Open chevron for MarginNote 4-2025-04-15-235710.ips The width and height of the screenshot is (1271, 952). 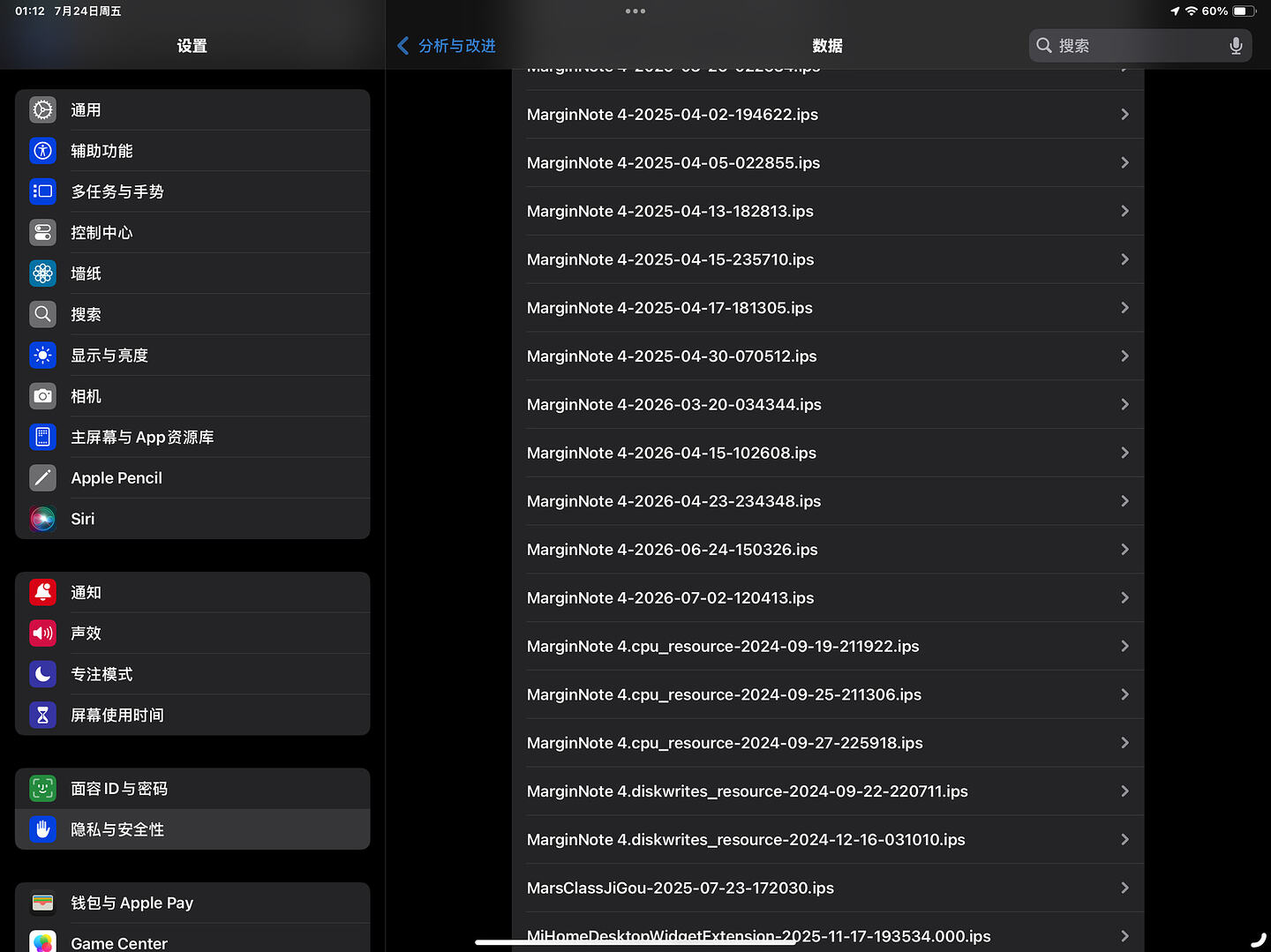pos(1124,259)
